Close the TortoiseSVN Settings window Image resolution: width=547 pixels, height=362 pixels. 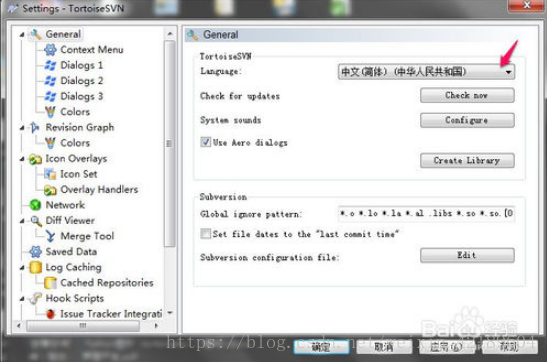[x=526, y=6]
